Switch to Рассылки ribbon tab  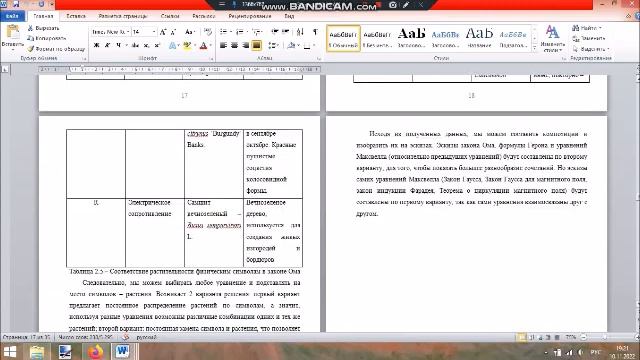point(203,16)
